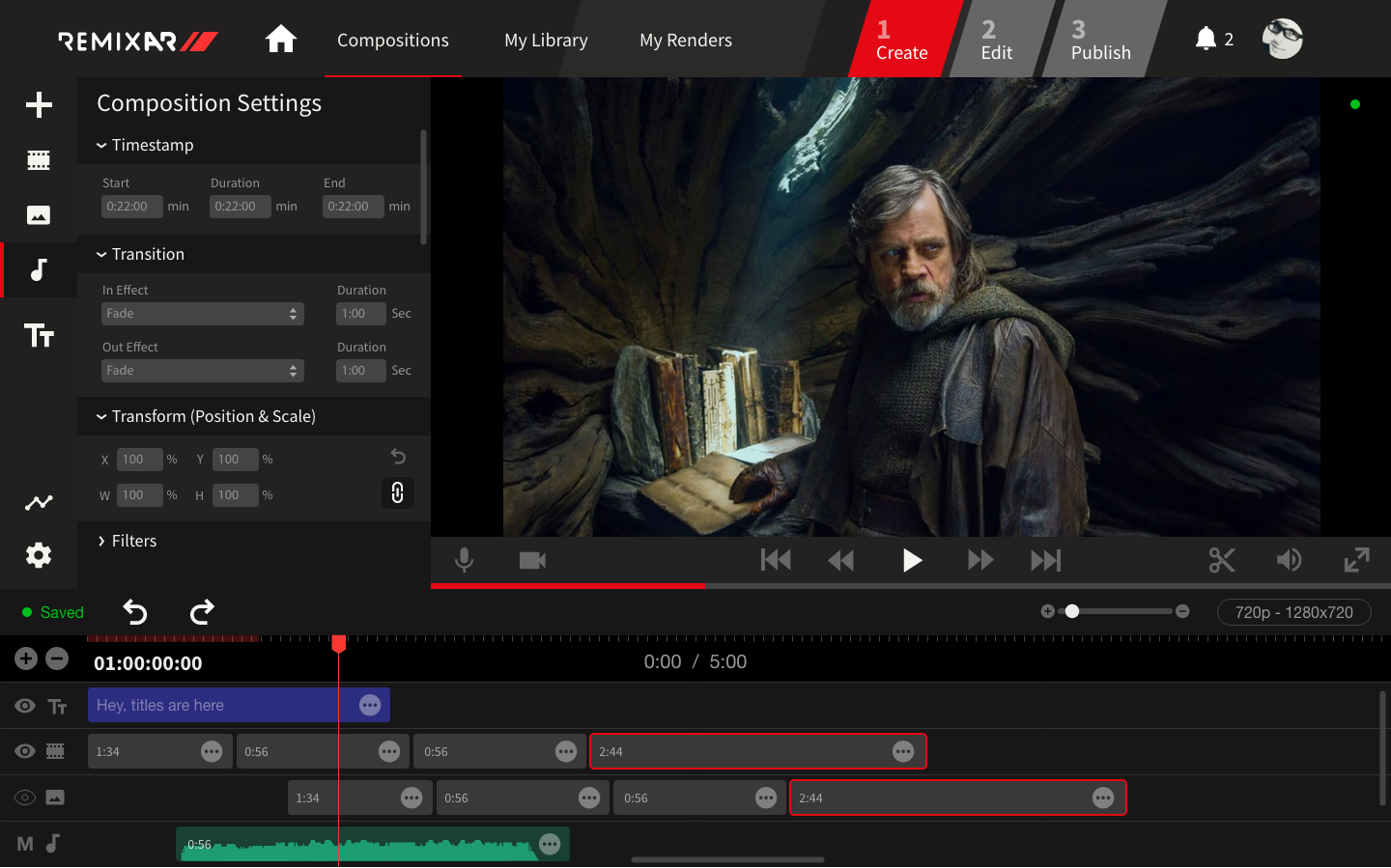
Task: Click the H height field
Action: [x=235, y=495]
